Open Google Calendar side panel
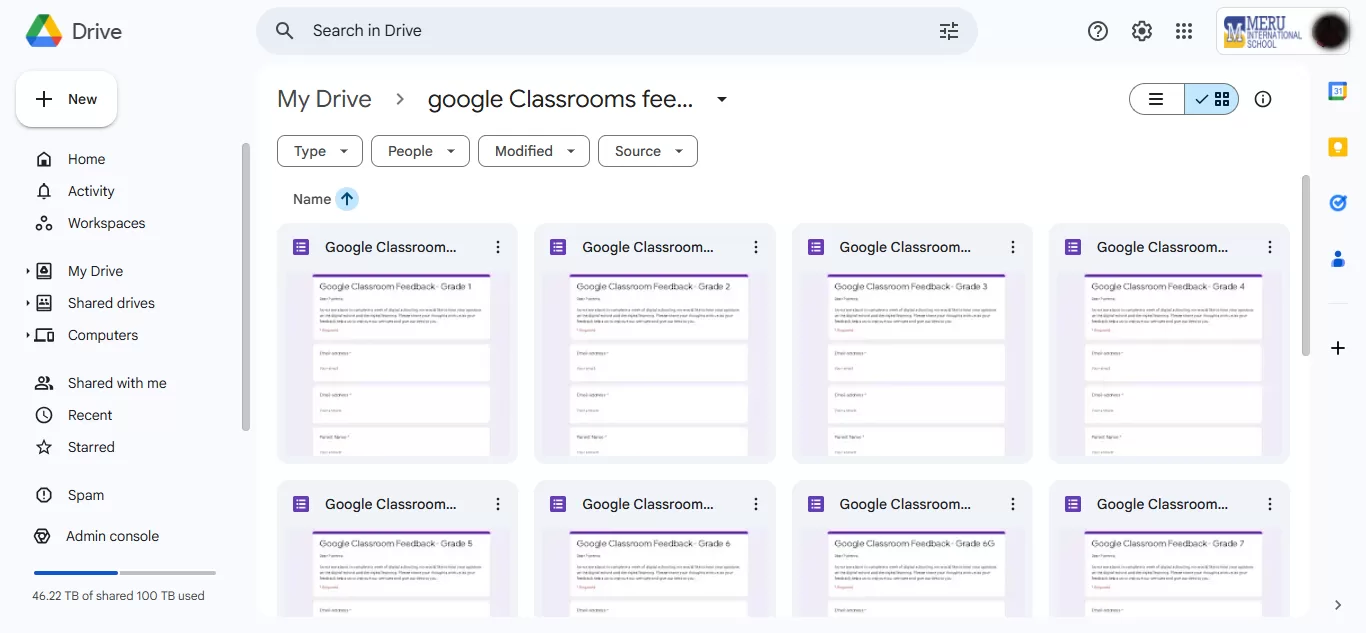The width and height of the screenshot is (1366, 633). click(1337, 91)
